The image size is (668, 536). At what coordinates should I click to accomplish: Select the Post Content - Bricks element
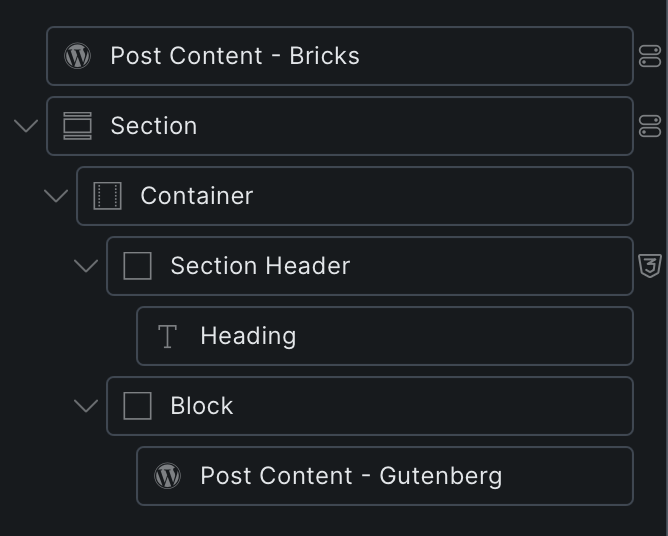click(234, 56)
